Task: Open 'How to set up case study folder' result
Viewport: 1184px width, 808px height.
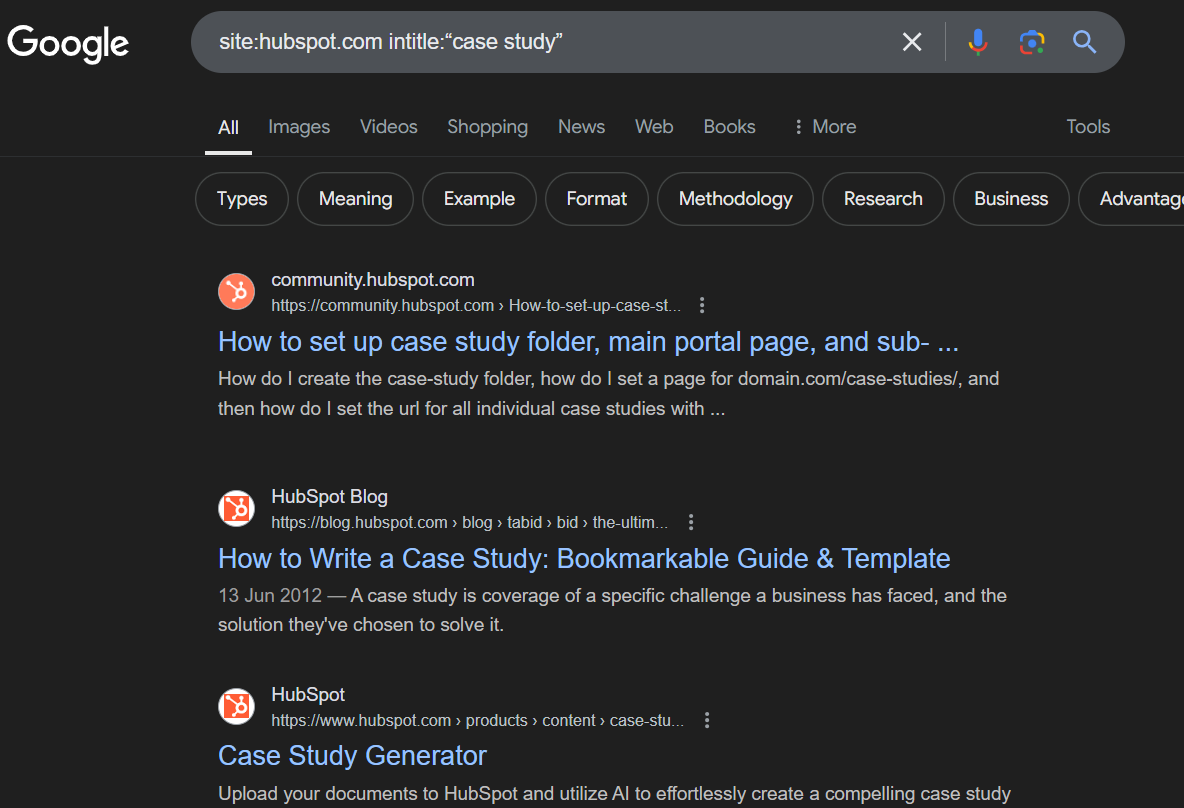Action: coord(588,342)
